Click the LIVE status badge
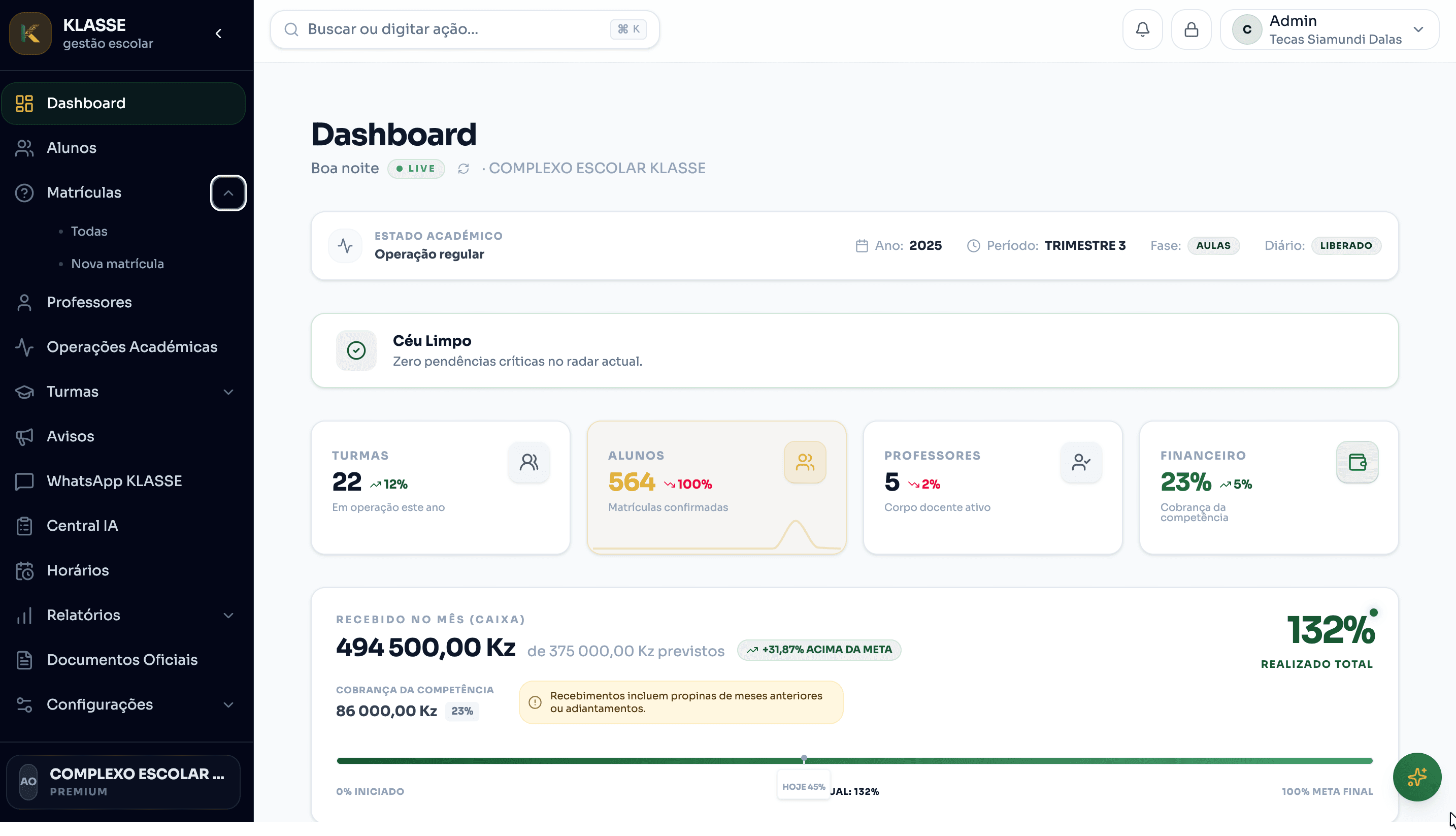This screenshot has width=1456, height=836. tap(415, 169)
